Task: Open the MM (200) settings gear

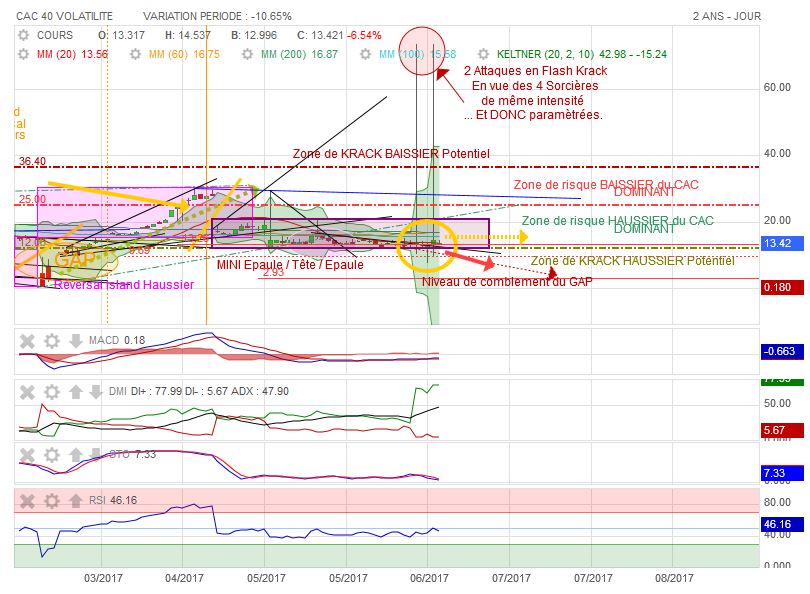Action: pos(247,54)
